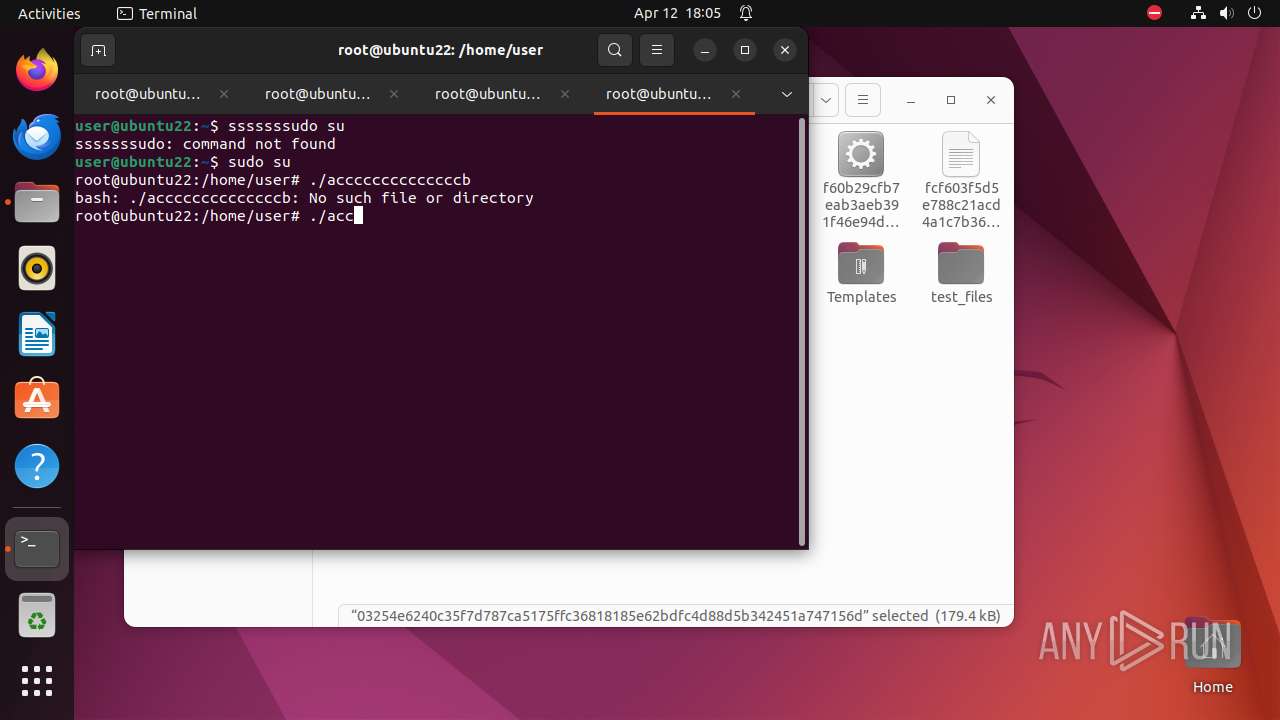
Task: Show the applications grid
Action: coord(37,681)
